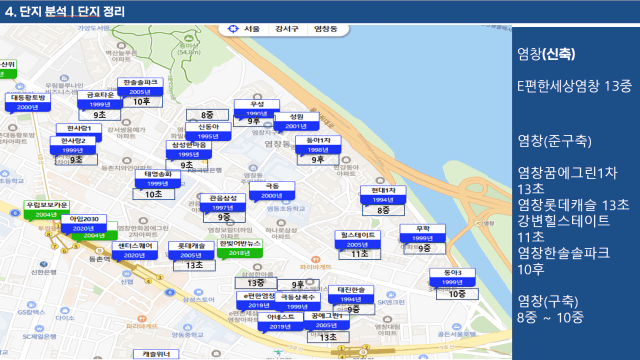Screen dimensions: 640x360
Task: Select the 강서구 breadcrumb segment
Action: coord(287,29)
